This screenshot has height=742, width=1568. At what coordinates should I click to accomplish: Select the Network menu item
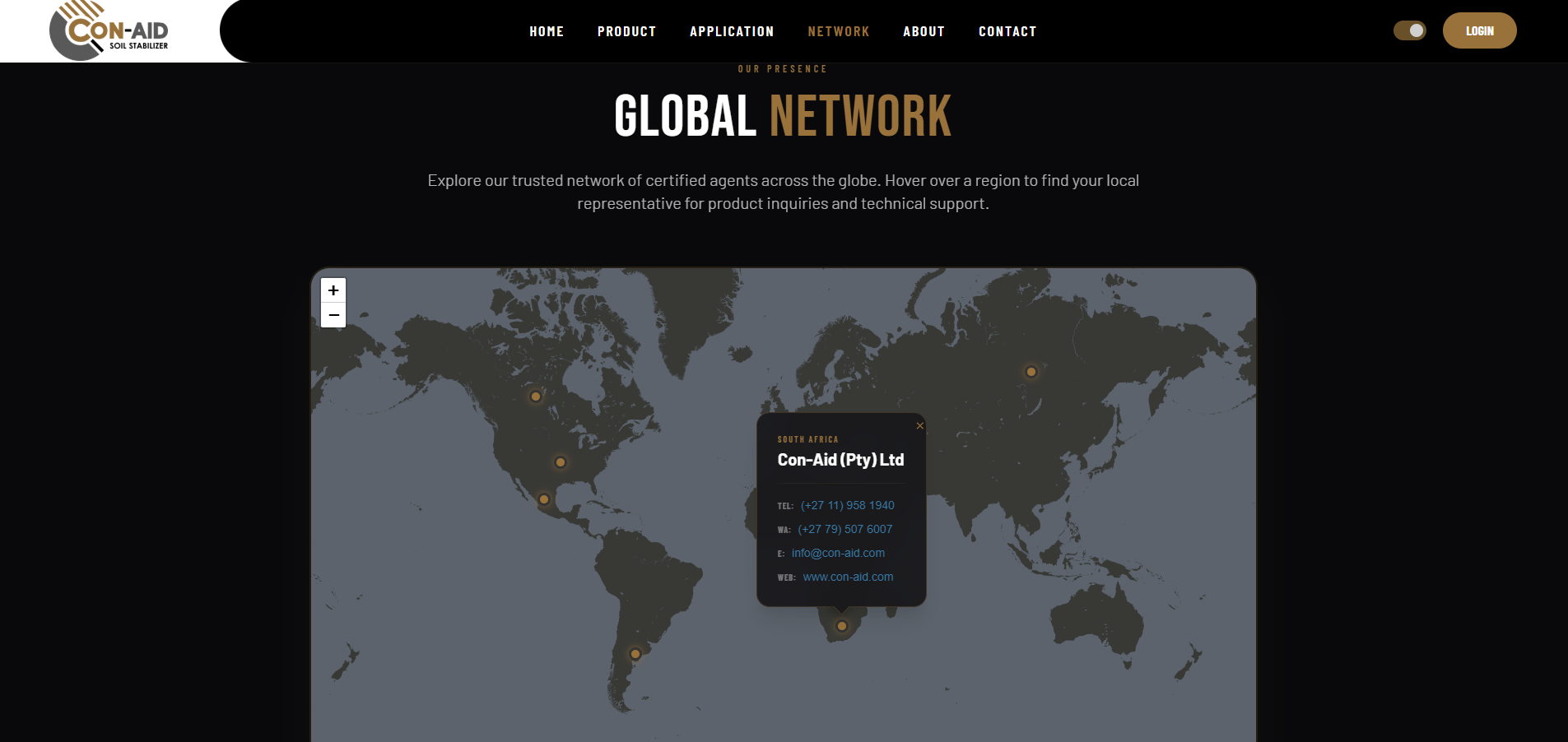tap(839, 31)
